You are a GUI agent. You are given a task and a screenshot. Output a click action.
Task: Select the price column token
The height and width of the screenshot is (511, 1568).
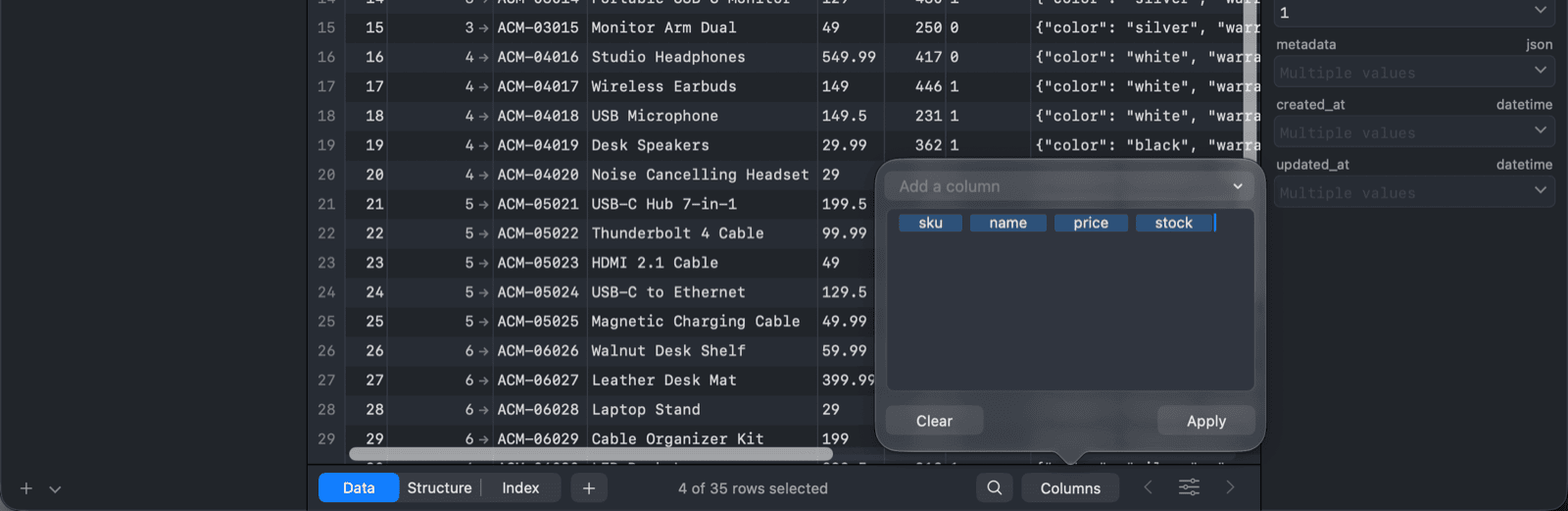click(x=1091, y=223)
